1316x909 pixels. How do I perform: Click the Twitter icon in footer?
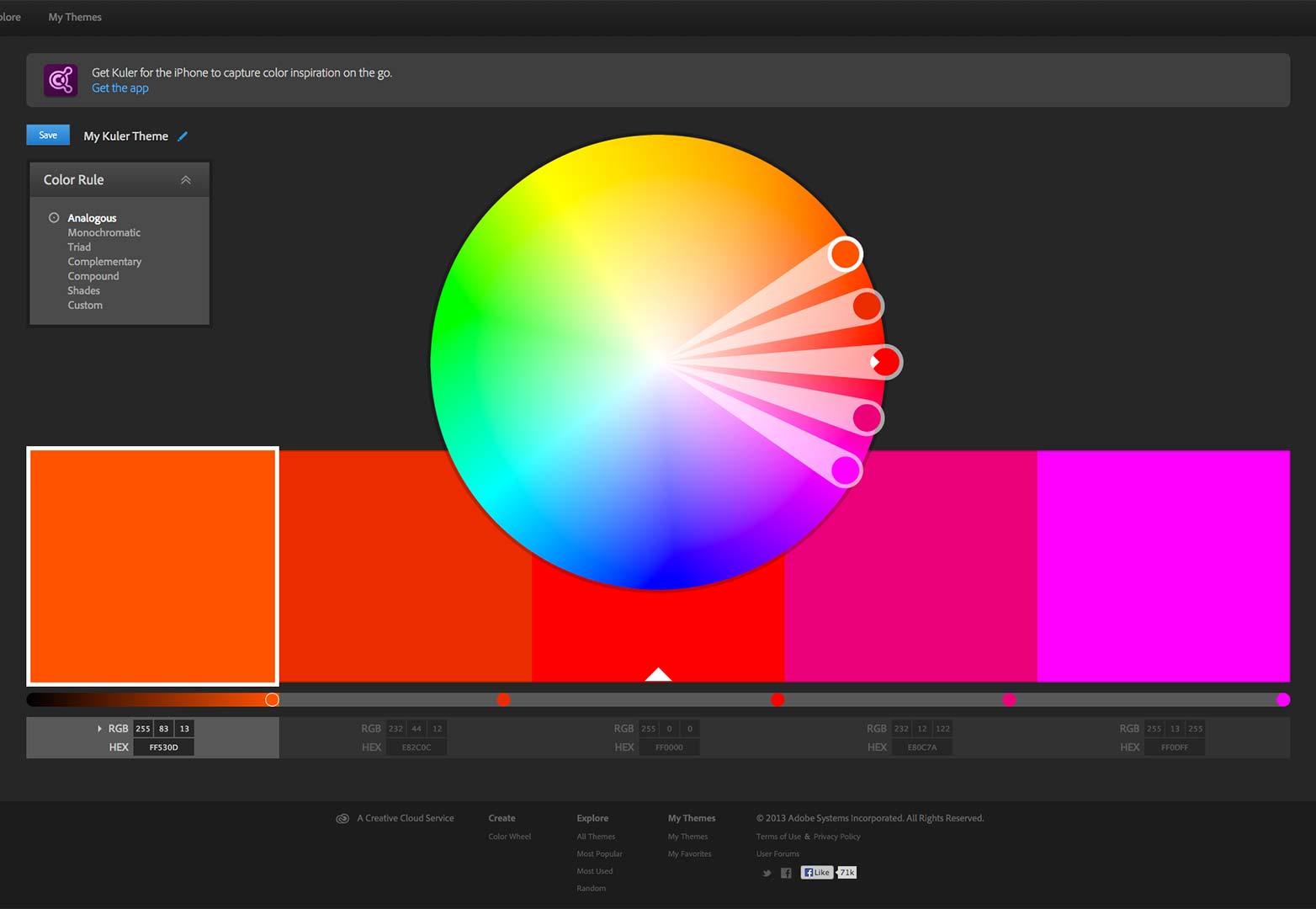click(767, 873)
